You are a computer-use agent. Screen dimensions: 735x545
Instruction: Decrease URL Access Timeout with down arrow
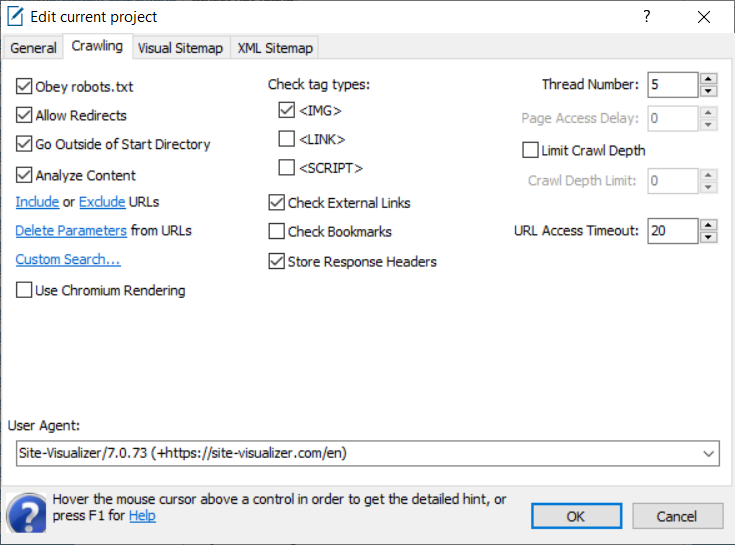pos(709,237)
